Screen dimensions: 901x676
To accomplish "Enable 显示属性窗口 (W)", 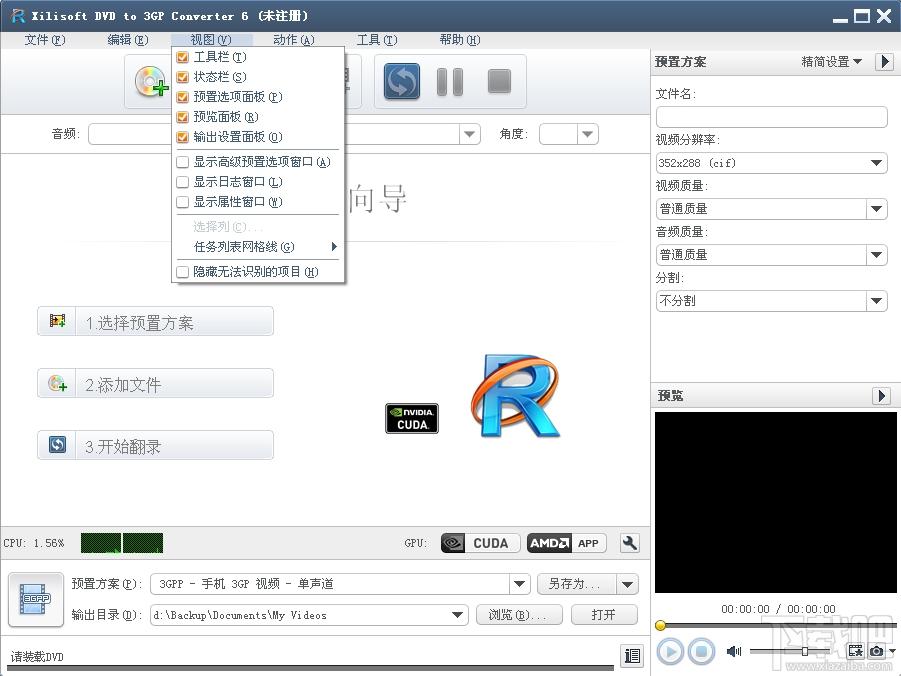I will [x=183, y=202].
